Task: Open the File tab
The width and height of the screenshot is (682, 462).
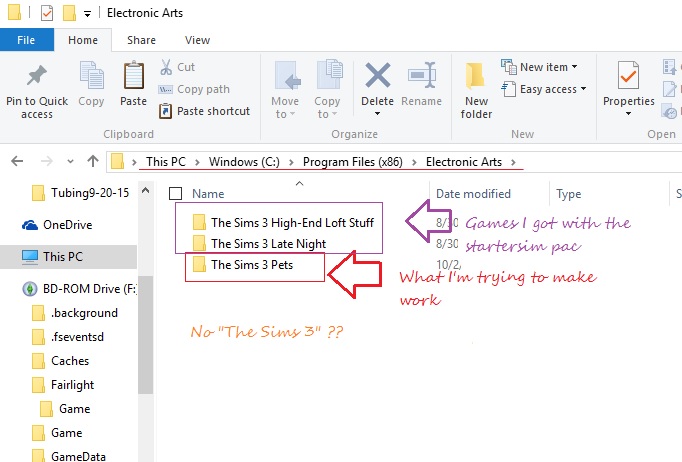Action: [27, 40]
